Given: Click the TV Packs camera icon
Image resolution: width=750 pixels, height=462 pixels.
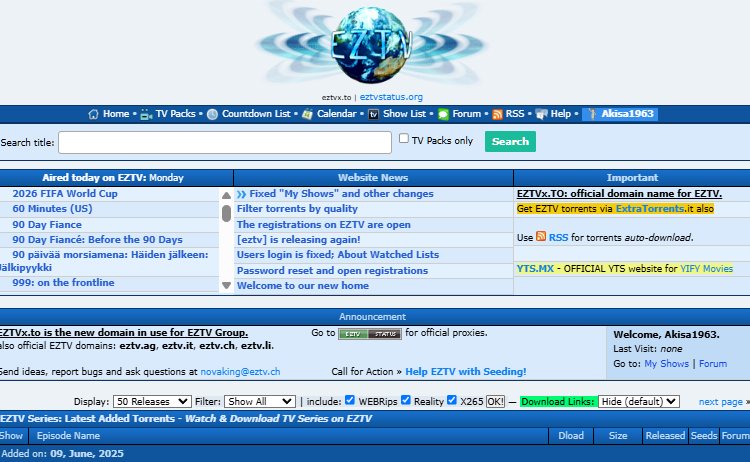Looking at the screenshot, I should click(146, 114).
